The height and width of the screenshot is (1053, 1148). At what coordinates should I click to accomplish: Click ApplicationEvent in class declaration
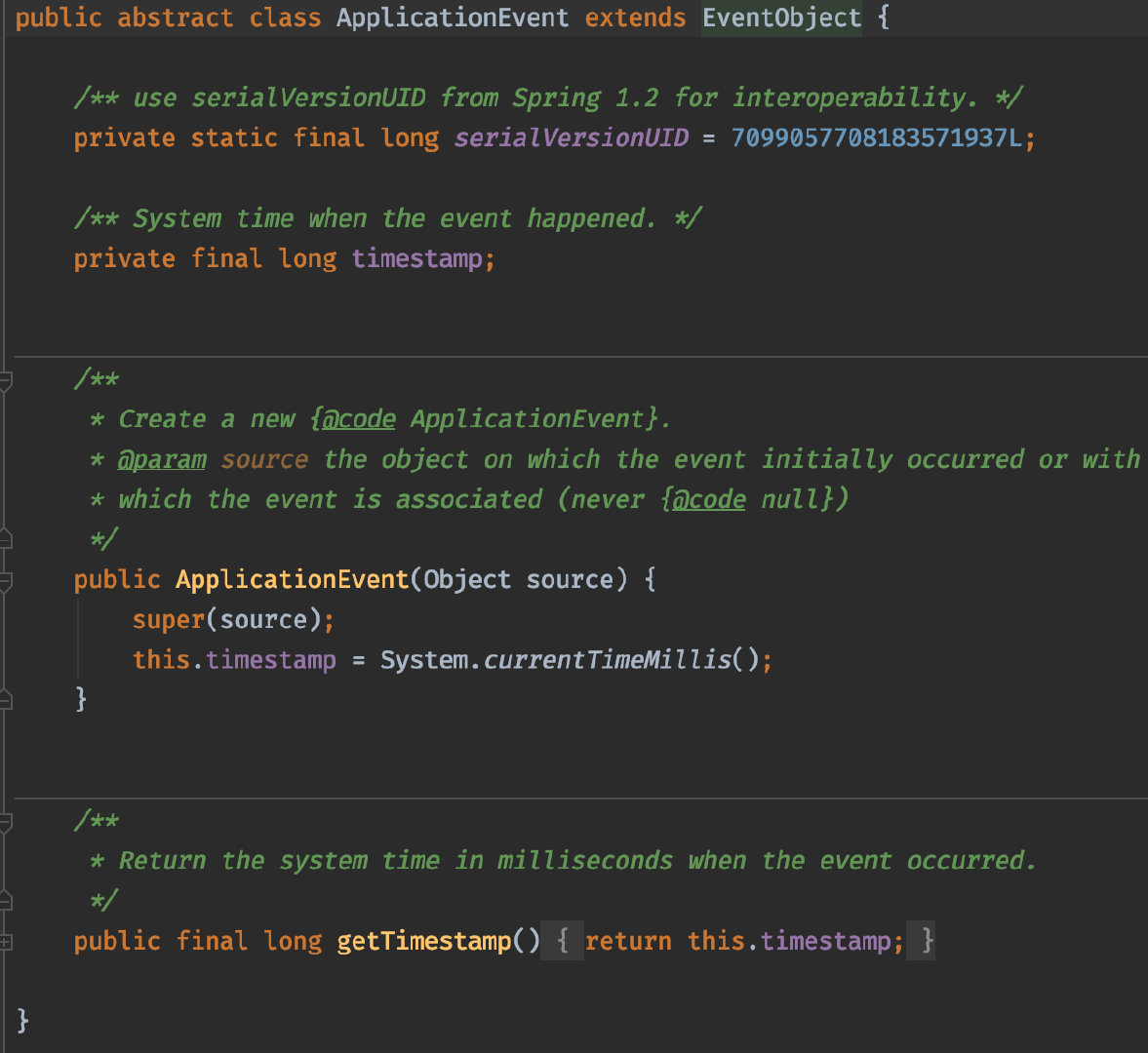pyautogui.click(x=453, y=18)
